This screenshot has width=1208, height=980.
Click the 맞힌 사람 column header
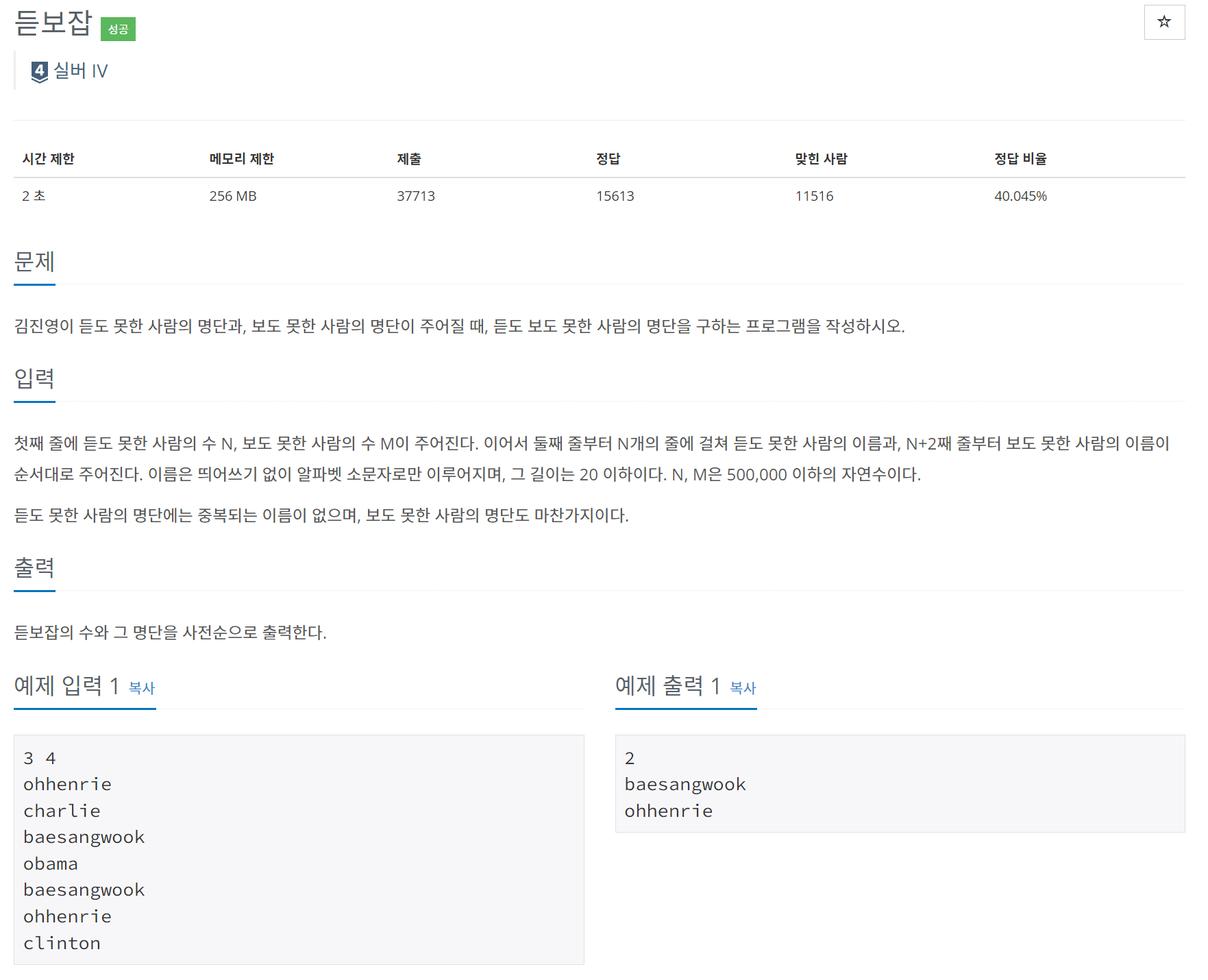pos(821,158)
